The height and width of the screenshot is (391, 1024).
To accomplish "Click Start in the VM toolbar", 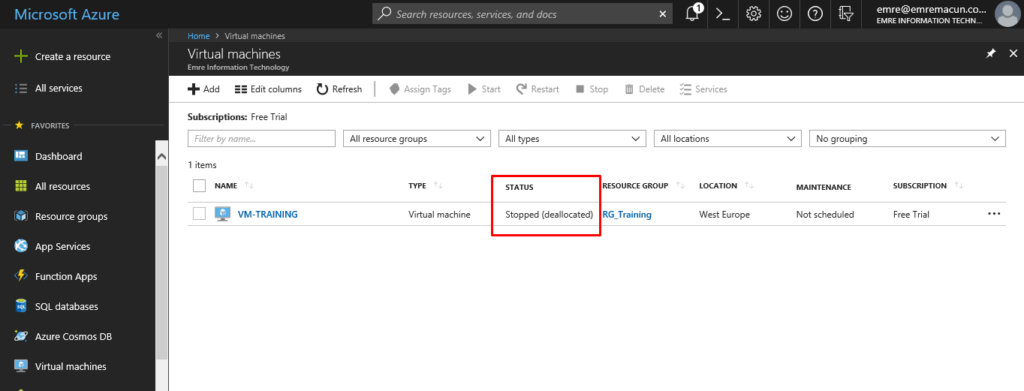I will (484, 89).
